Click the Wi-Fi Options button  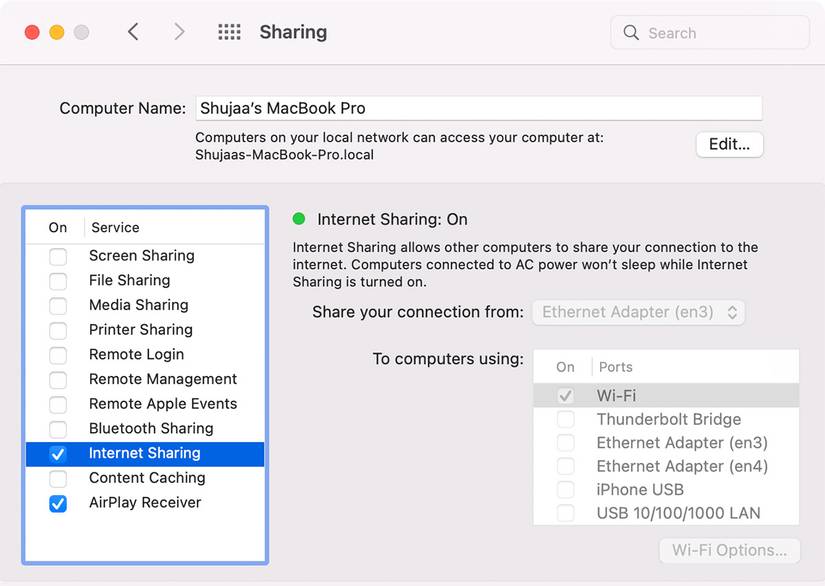point(729,550)
